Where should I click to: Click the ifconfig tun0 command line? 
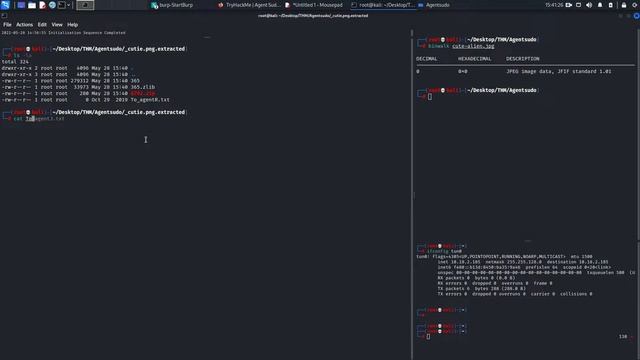[x=444, y=251]
